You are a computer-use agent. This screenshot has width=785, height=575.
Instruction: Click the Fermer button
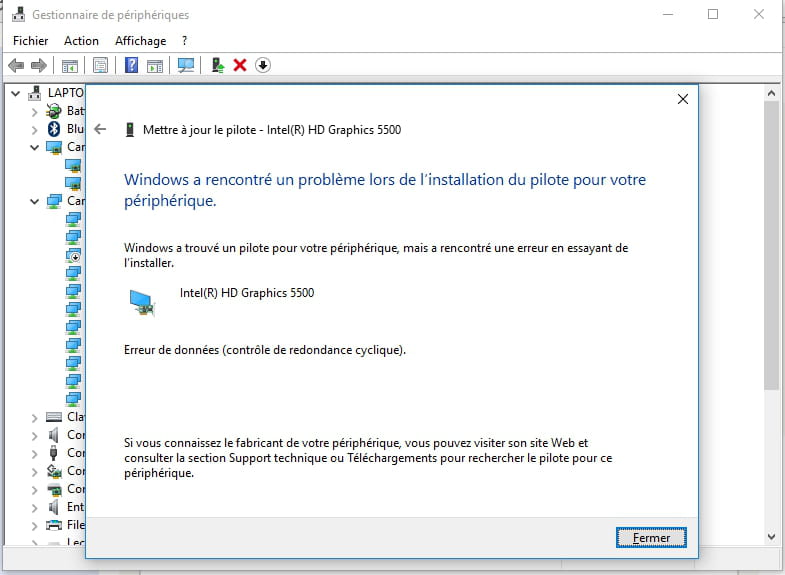[x=651, y=537]
